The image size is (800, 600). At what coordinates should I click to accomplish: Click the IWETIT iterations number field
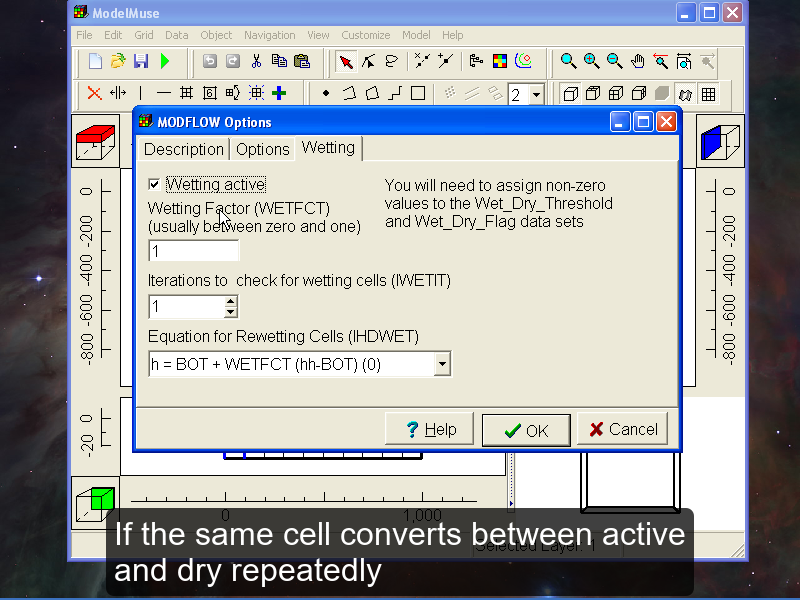coord(186,307)
